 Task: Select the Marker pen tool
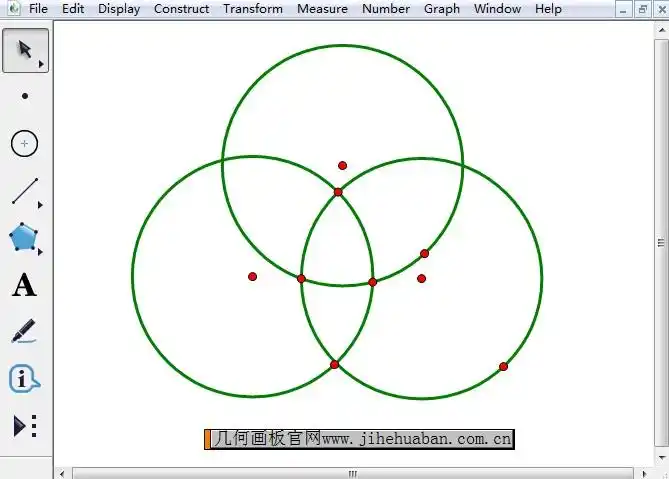25,331
